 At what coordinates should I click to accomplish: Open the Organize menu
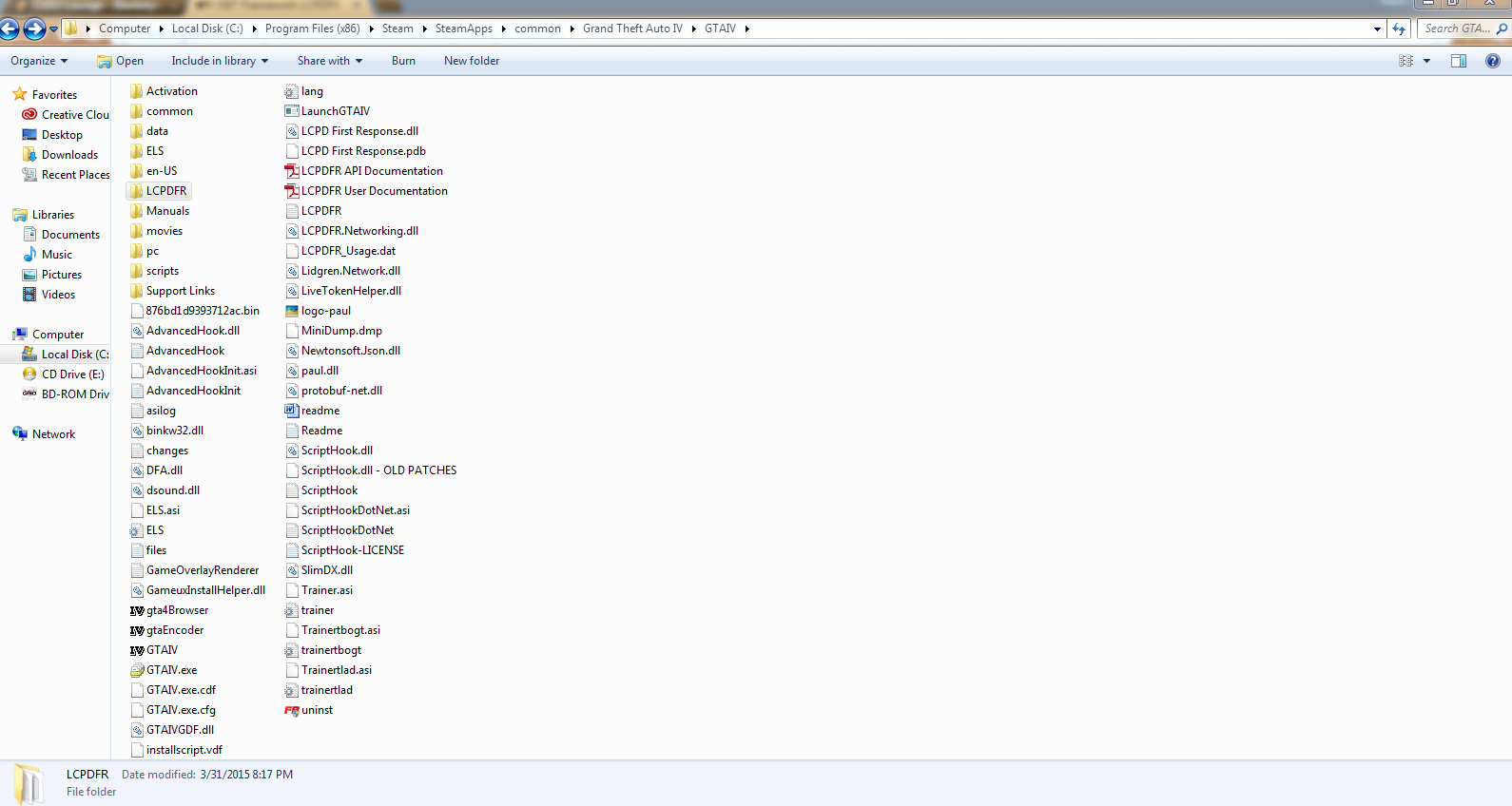[x=39, y=61]
